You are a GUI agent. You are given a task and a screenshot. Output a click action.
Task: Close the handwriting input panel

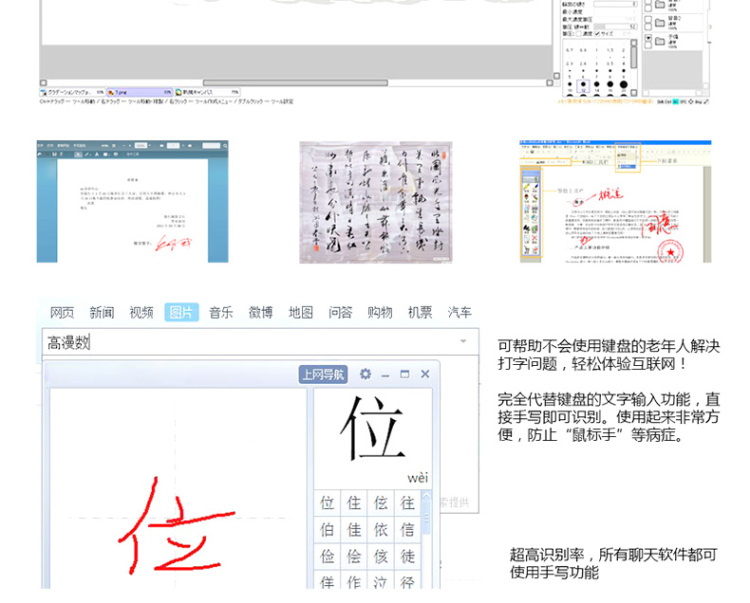pyautogui.click(x=425, y=374)
